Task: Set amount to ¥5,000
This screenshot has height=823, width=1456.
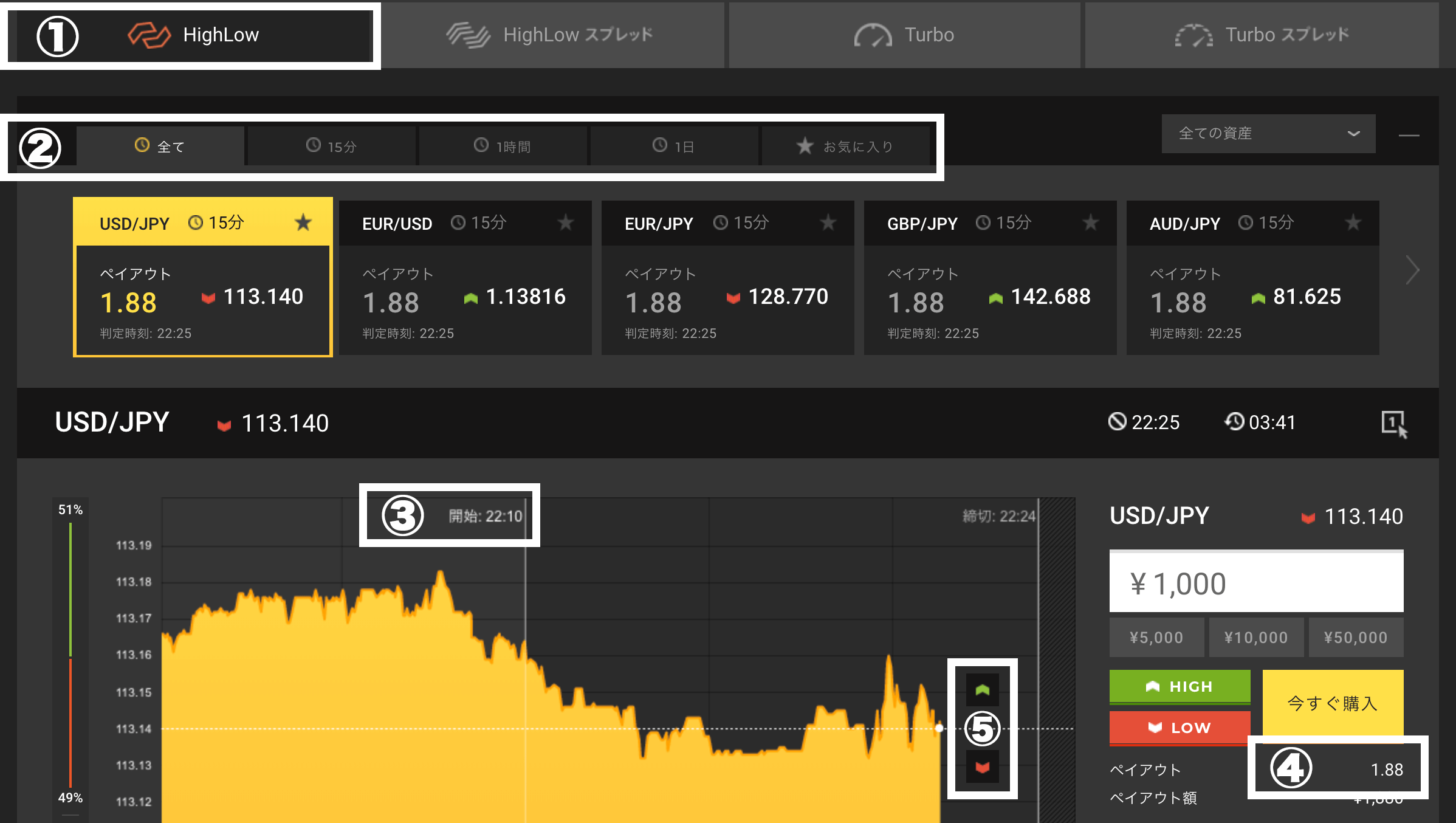Action: coord(1156,637)
